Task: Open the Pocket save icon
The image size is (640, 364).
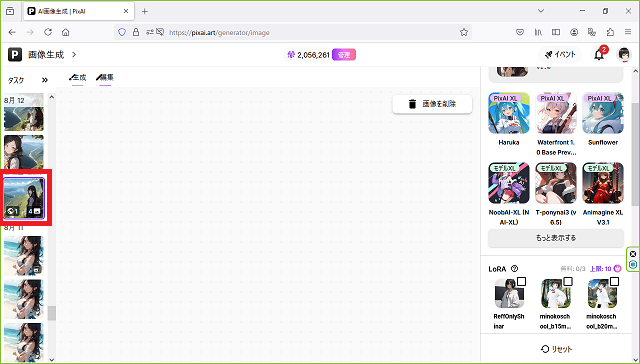Action: [x=520, y=32]
